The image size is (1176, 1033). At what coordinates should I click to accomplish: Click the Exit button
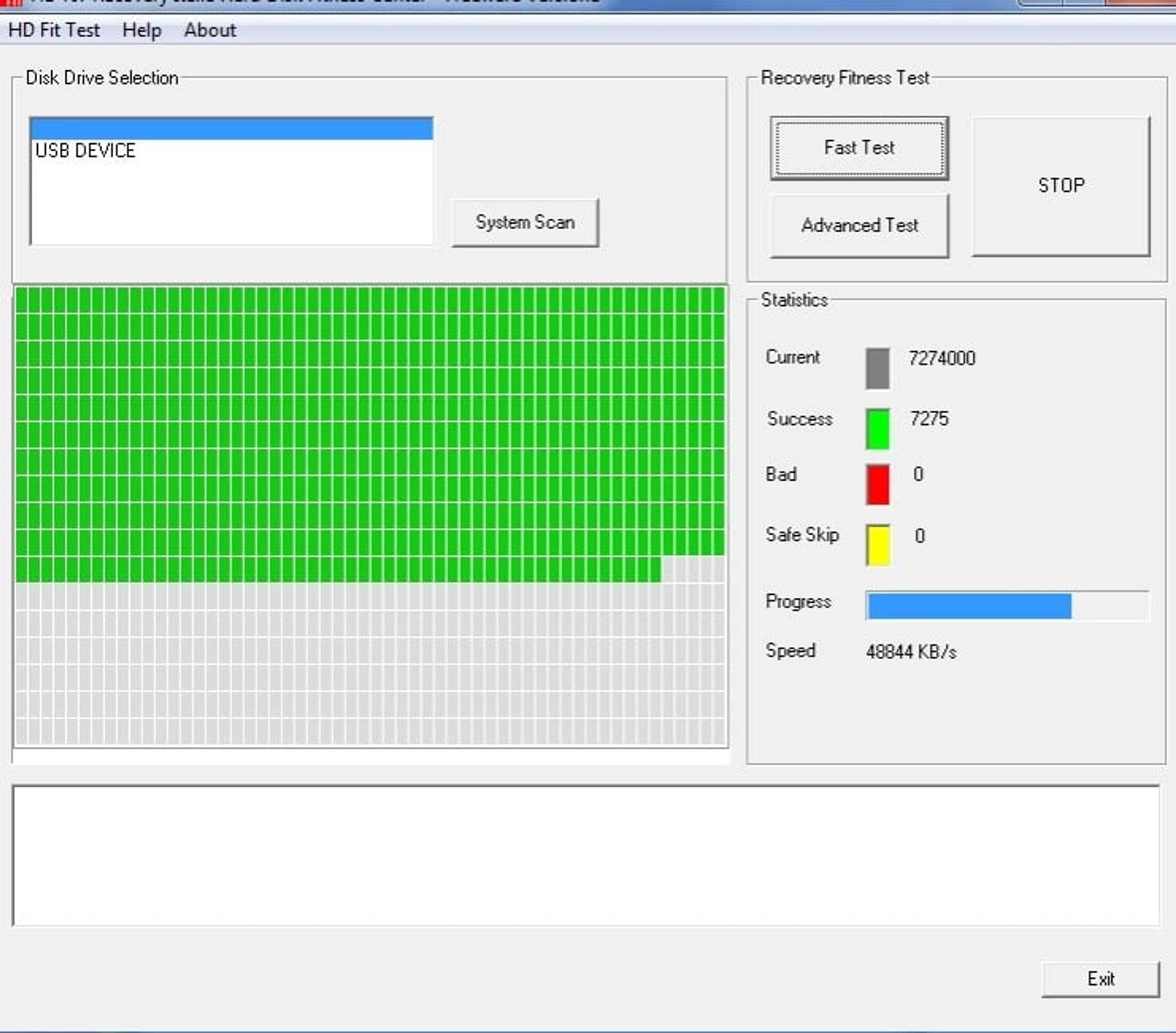click(1101, 979)
